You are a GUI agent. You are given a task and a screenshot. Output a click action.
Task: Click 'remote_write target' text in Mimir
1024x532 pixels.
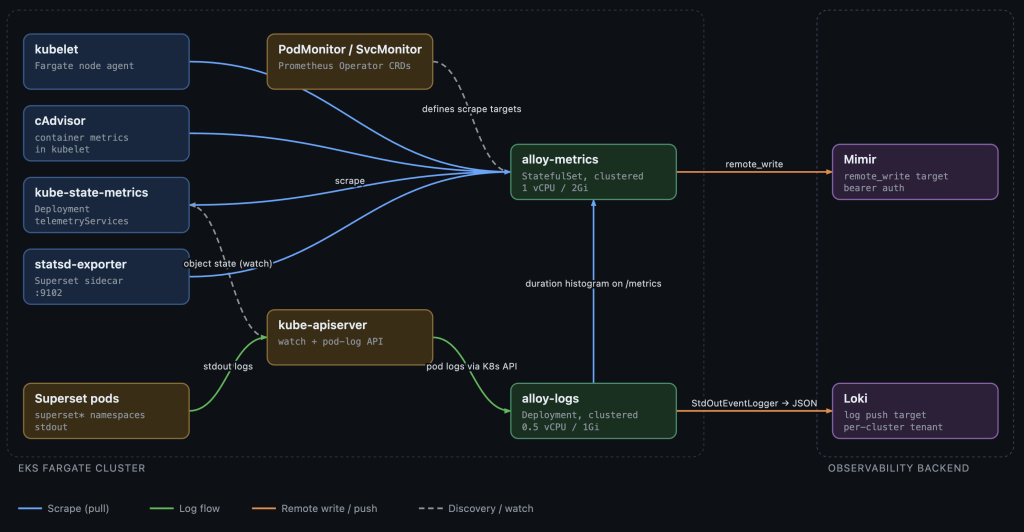[896, 176]
